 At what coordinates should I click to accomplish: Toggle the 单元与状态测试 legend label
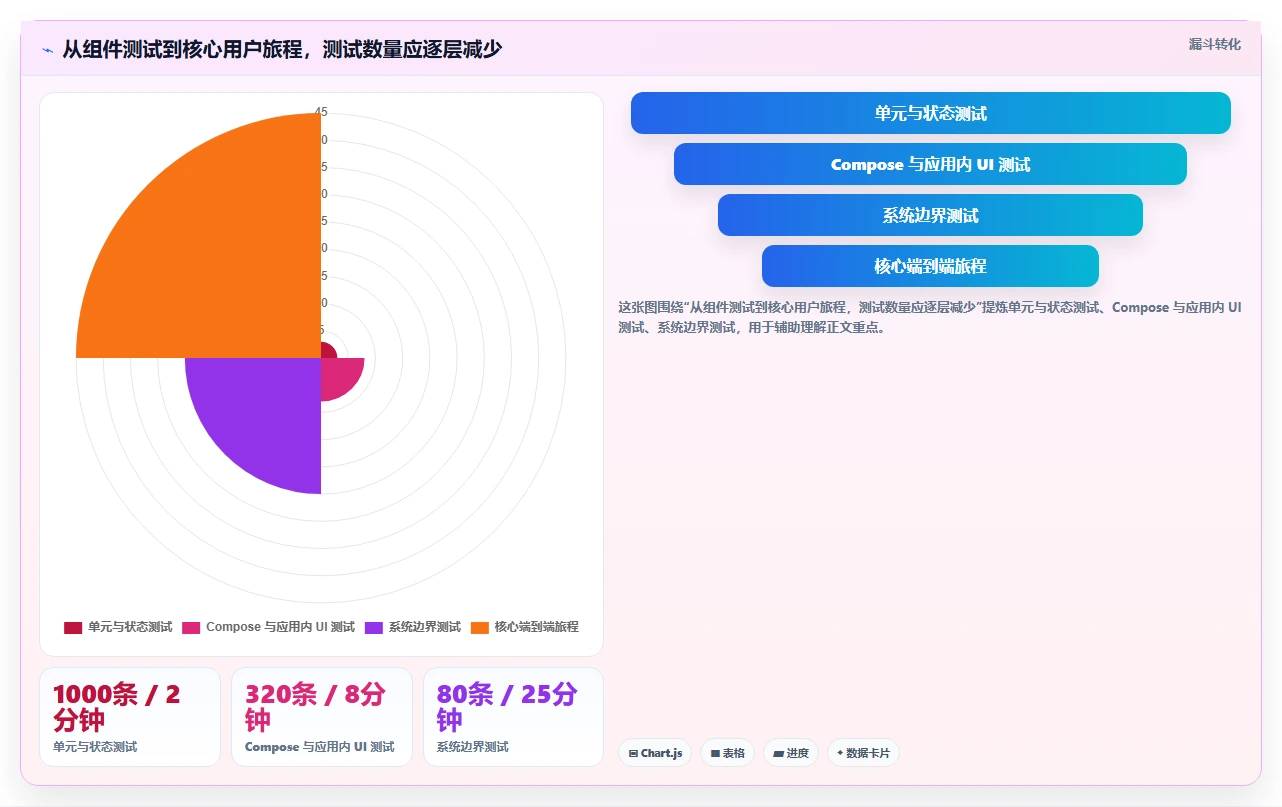click(x=130, y=627)
